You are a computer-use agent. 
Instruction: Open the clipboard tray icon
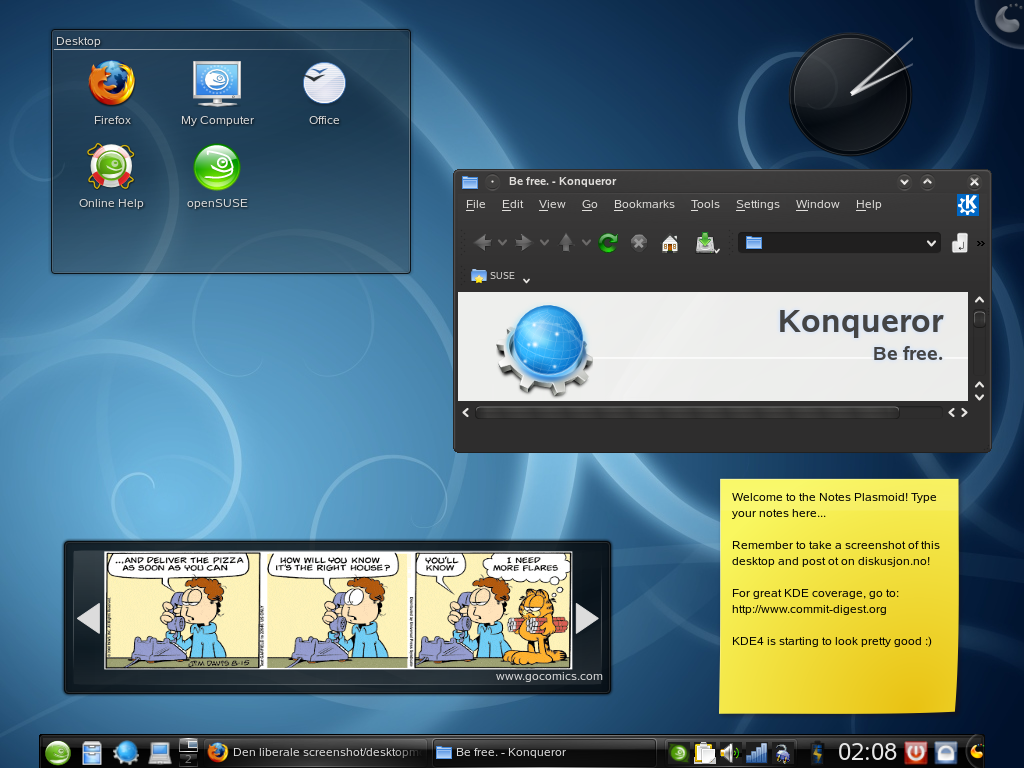pos(704,753)
